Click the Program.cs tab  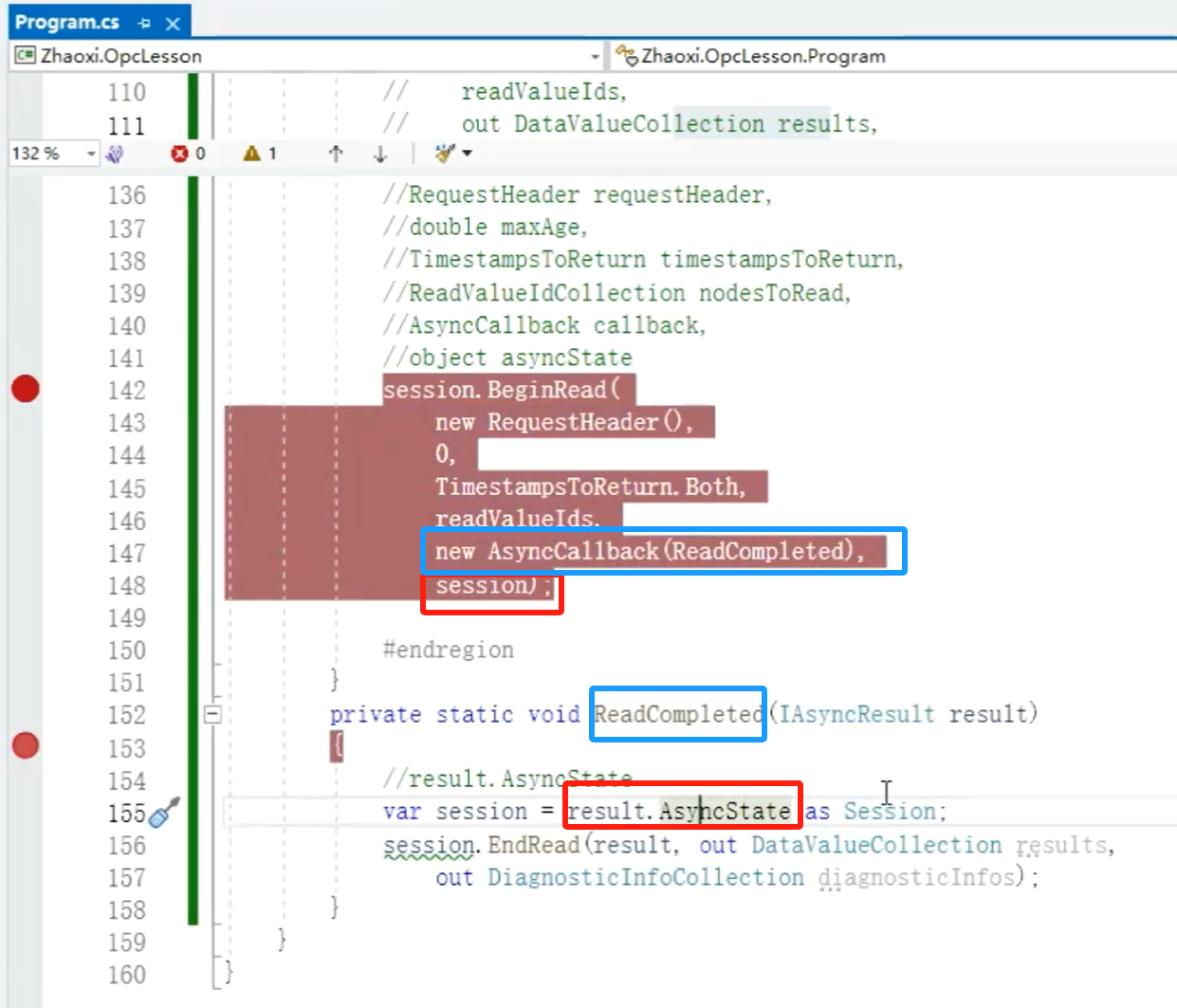point(66,22)
